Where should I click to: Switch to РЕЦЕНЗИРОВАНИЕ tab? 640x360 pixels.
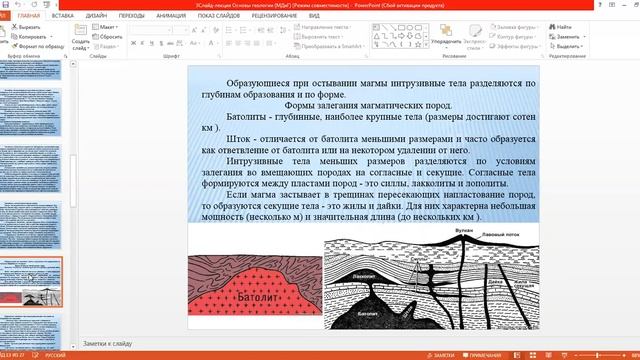click(x=274, y=16)
